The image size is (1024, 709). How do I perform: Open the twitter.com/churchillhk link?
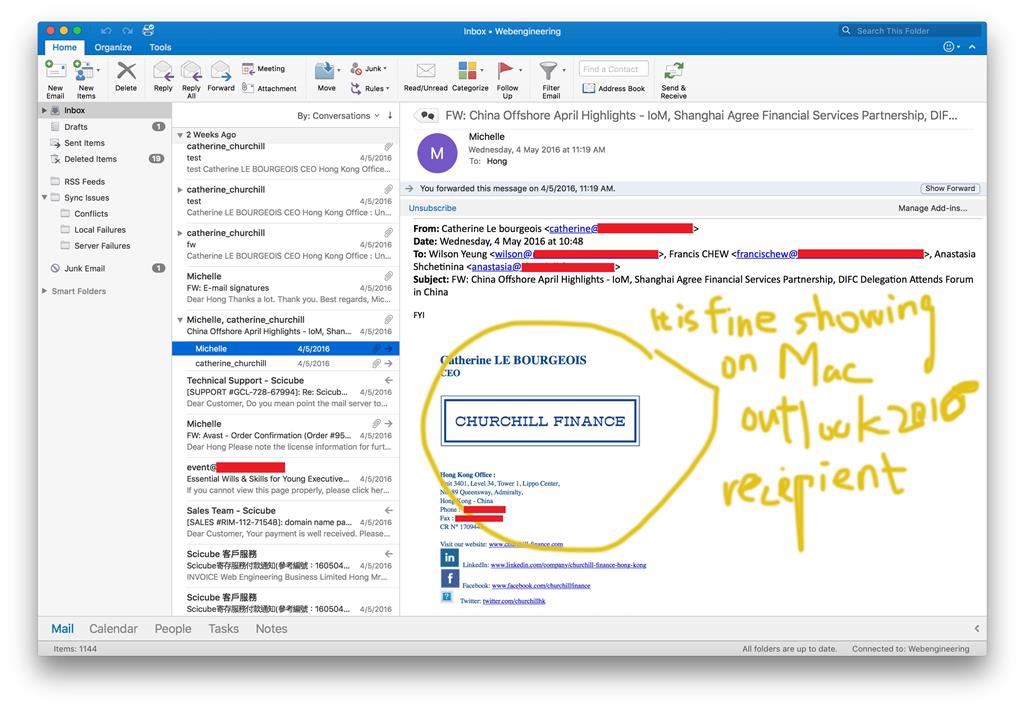(x=514, y=601)
